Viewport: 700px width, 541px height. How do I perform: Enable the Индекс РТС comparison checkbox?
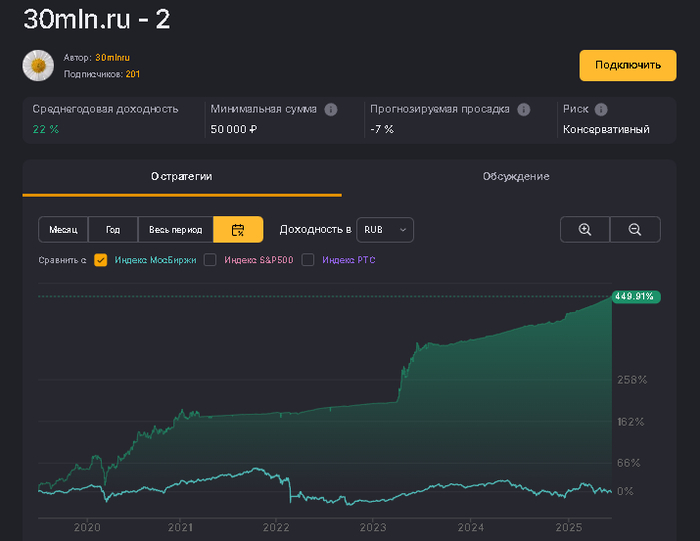[x=308, y=260]
